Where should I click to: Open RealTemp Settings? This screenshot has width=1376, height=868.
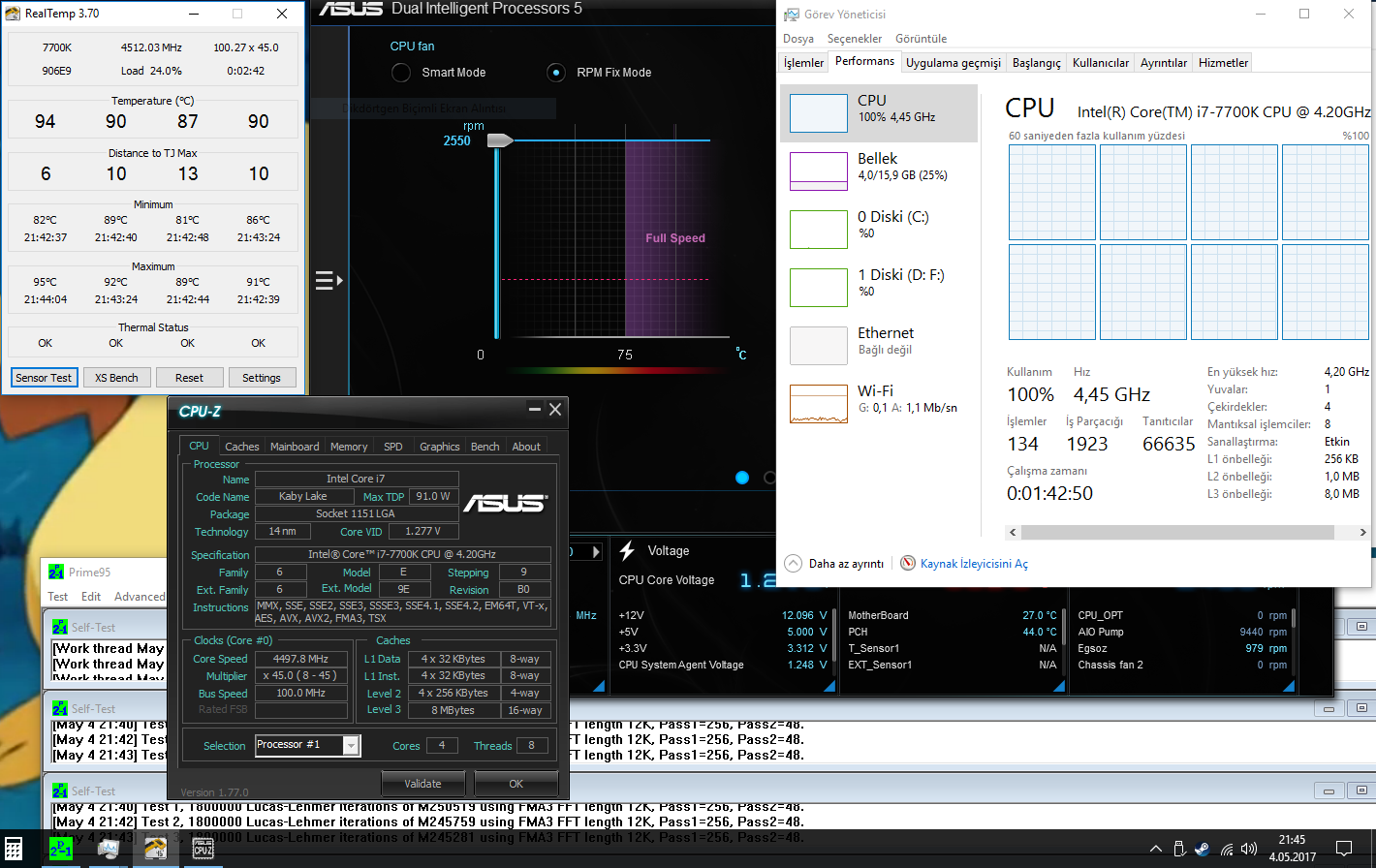(x=262, y=378)
